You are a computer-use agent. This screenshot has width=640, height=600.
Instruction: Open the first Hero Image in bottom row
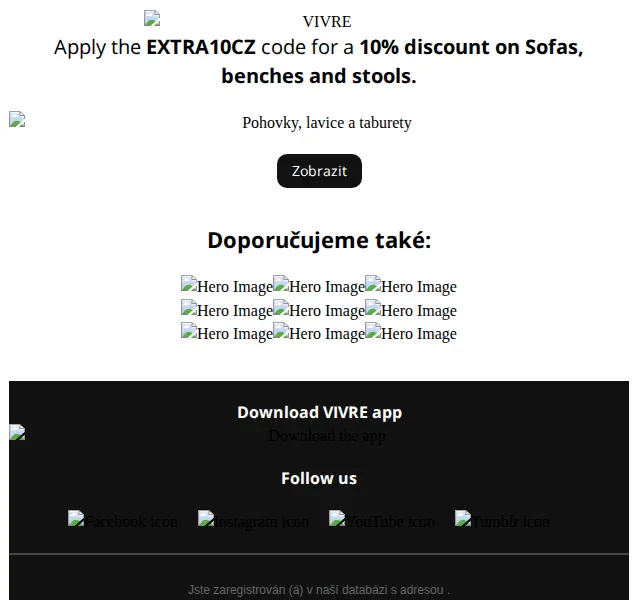227,333
